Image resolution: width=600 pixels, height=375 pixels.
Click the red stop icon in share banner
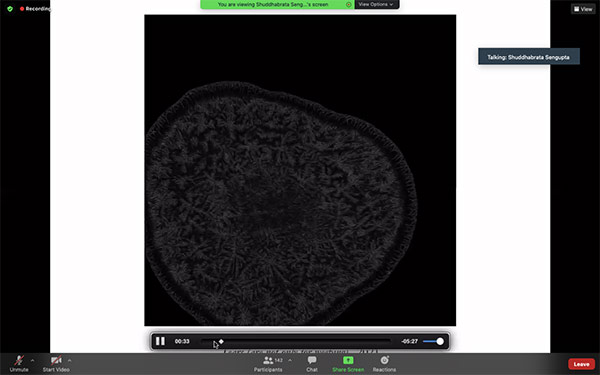click(348, 5)
